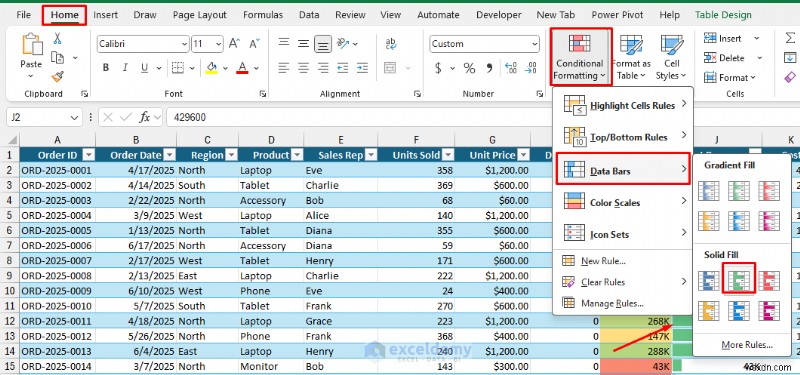Open Clear Rules submenu
The height and width of the screenshot is (375, 800).
(x=623, y=282)
